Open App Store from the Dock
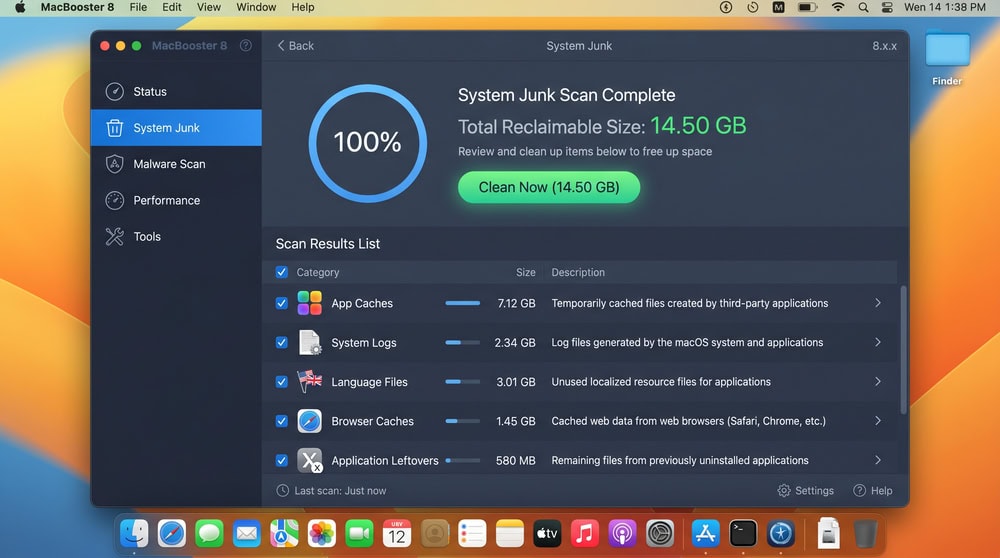This screenshot has width=1000, height=558. point(705,533)
